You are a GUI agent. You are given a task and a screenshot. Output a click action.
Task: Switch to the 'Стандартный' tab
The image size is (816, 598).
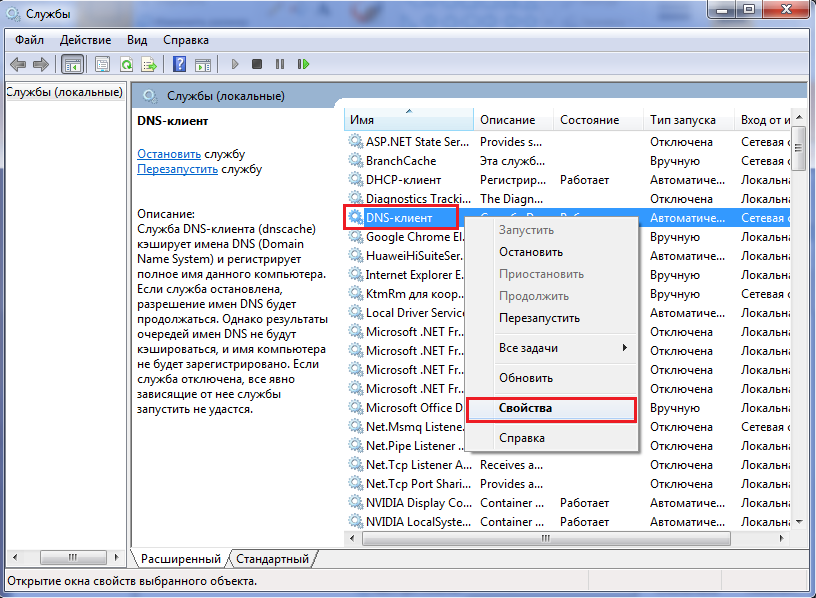click(x=273, y=558)
